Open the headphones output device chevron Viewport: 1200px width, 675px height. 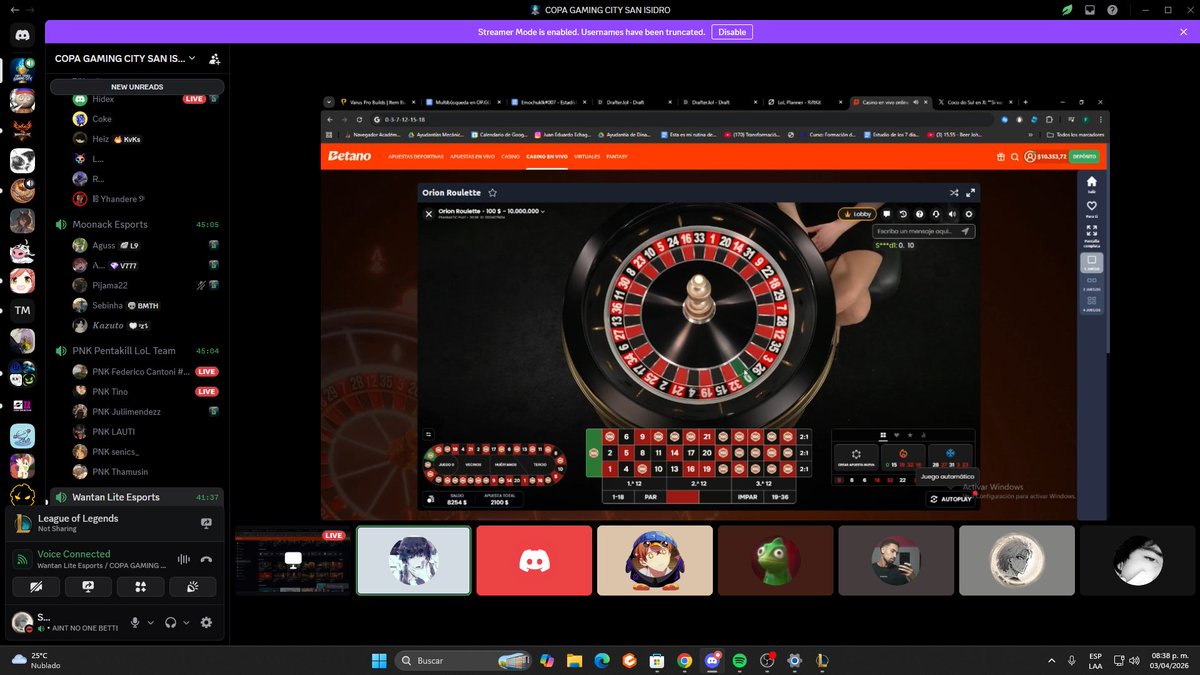pyautogui.click(x=186, y=622)
